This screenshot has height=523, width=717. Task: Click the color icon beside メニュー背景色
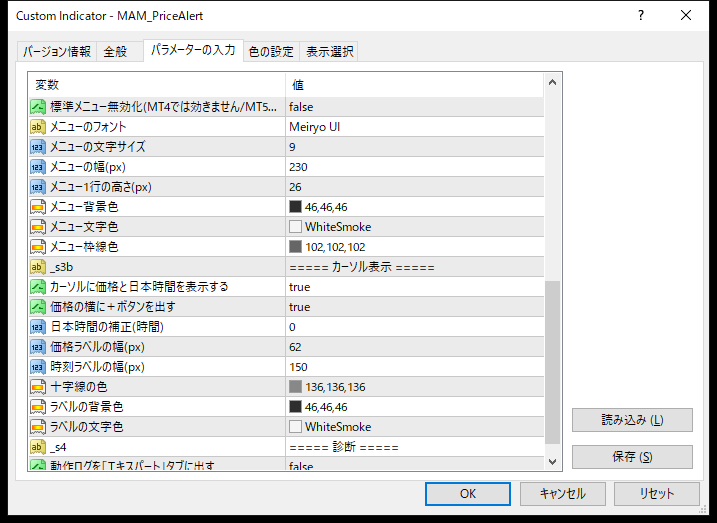click(38, 207)
